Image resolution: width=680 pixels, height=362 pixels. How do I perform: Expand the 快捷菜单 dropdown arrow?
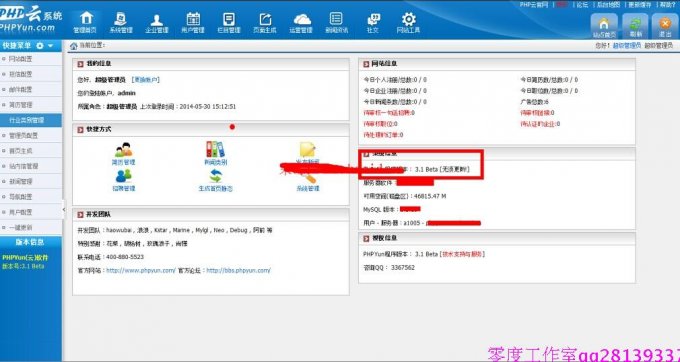(51, 46)
